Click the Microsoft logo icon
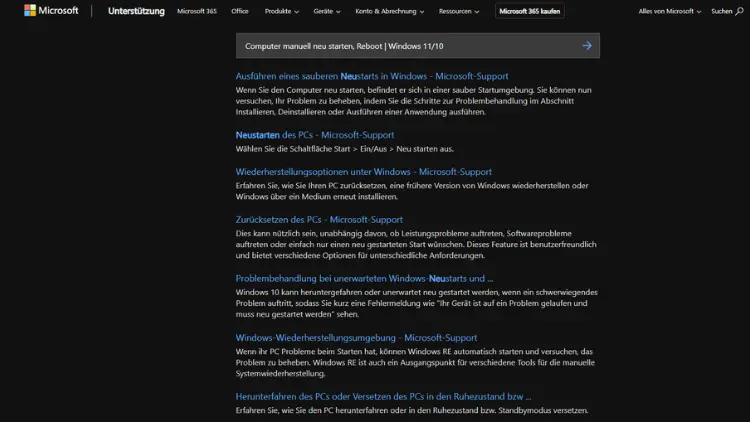The width and height of the screenshot is (750, 422). pos(30,11)
